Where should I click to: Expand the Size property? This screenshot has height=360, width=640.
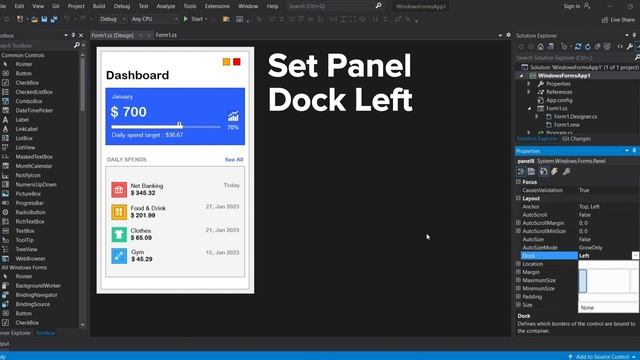click(x=518, y=304)
